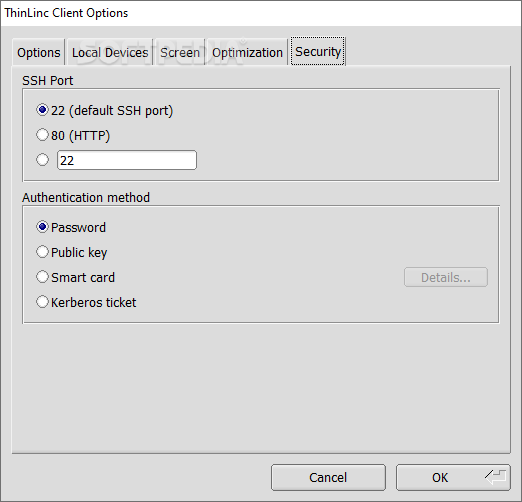Viewport: 522px width, 502px height.
Task: Switch to the Options tab
Action: coord(39,52)
